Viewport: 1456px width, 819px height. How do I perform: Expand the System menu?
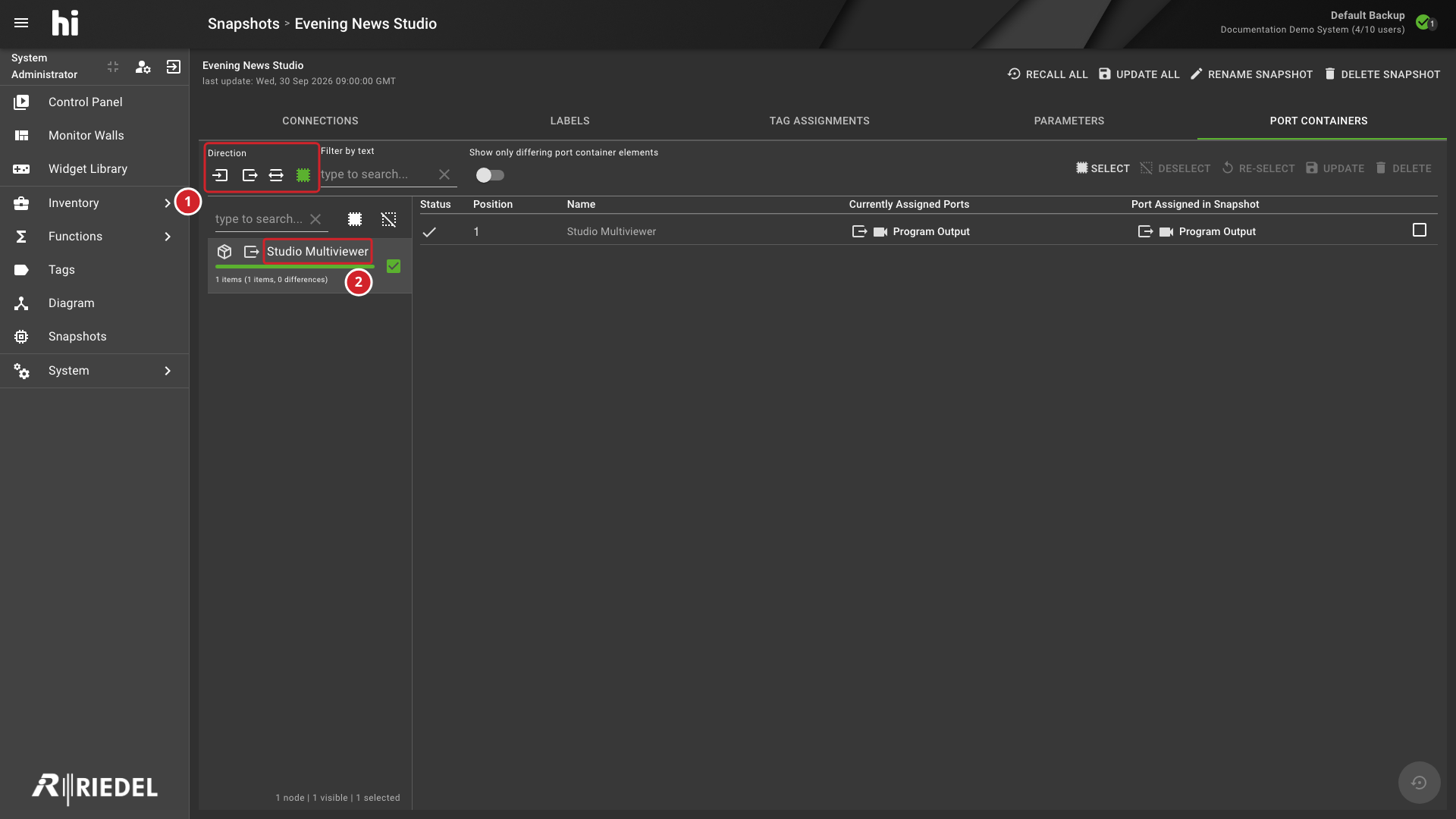94,371
